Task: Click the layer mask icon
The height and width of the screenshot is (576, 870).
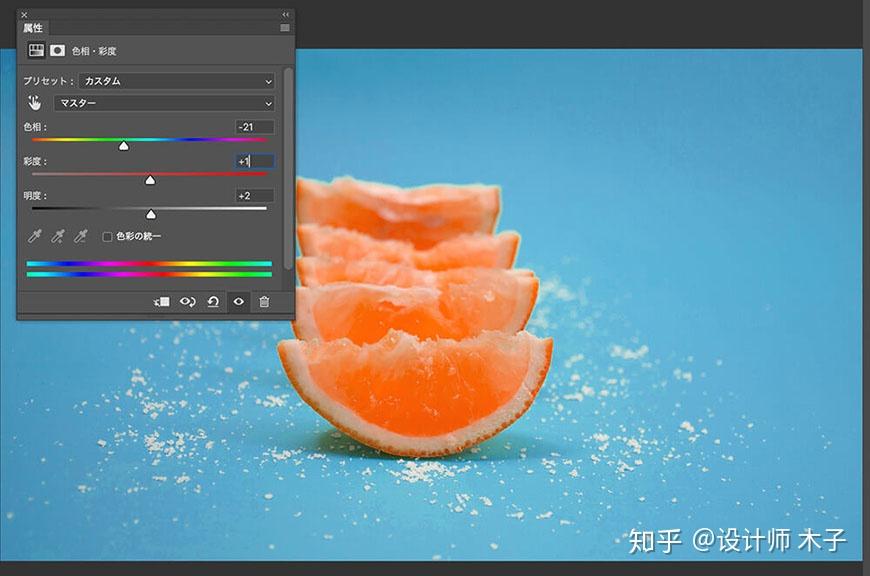Action: coord(57,50)
